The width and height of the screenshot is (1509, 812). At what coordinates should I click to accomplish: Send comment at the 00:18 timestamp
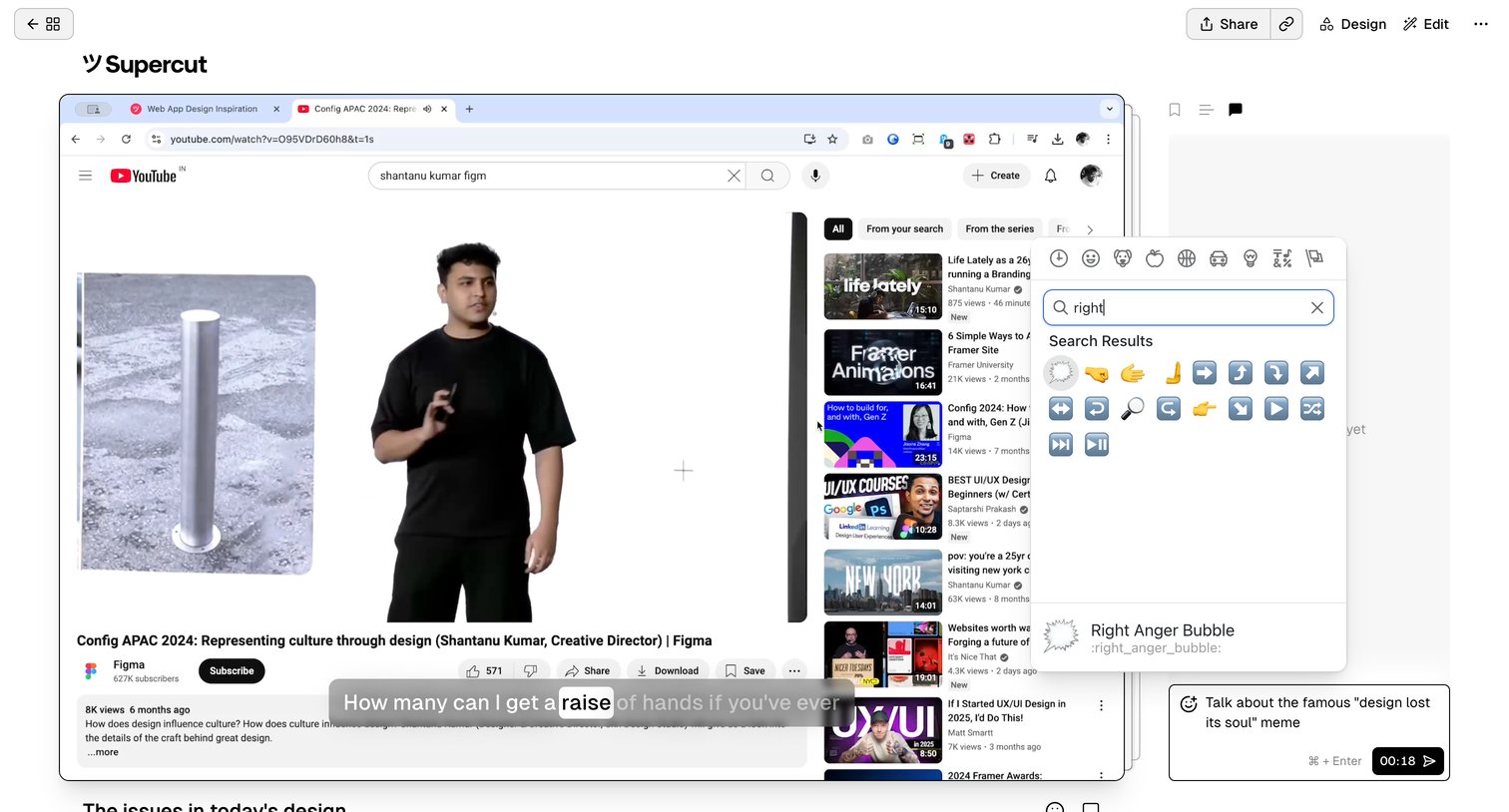[1407, 761]
